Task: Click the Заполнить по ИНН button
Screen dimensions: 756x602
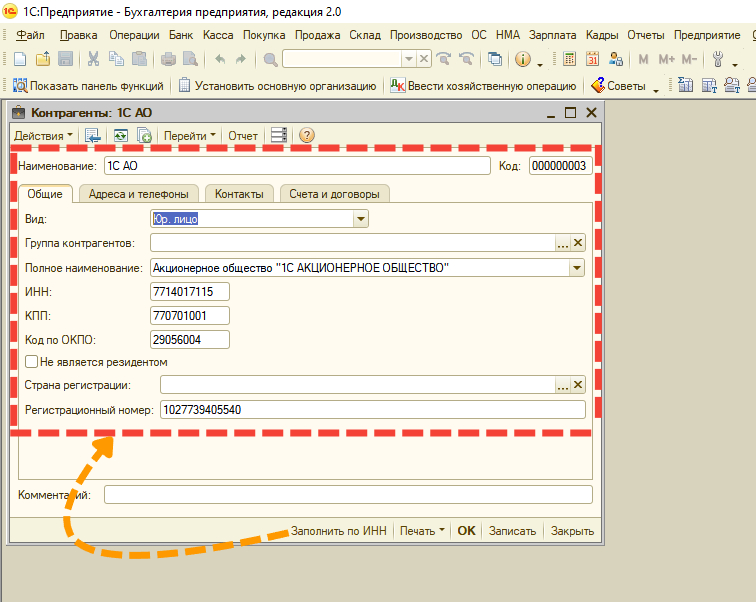Action: (x=338, y=531)
